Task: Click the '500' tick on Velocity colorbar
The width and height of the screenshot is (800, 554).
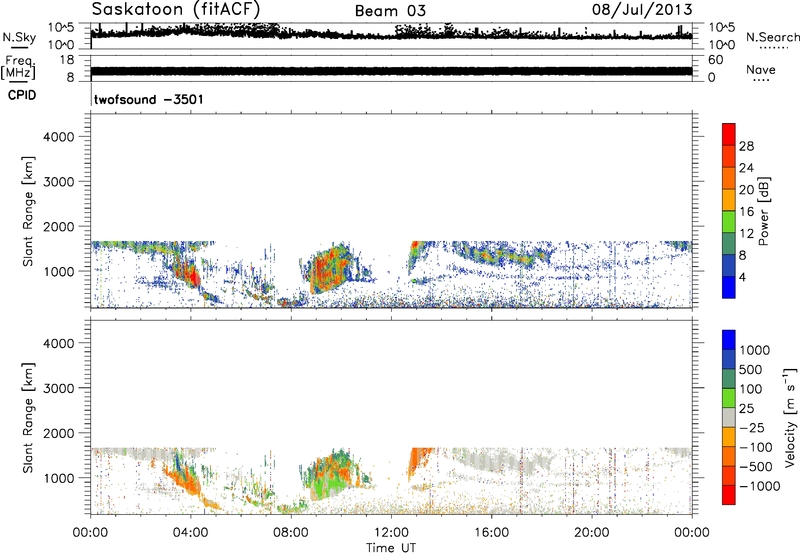Action: pyautogui.click(x=751, y=370)
